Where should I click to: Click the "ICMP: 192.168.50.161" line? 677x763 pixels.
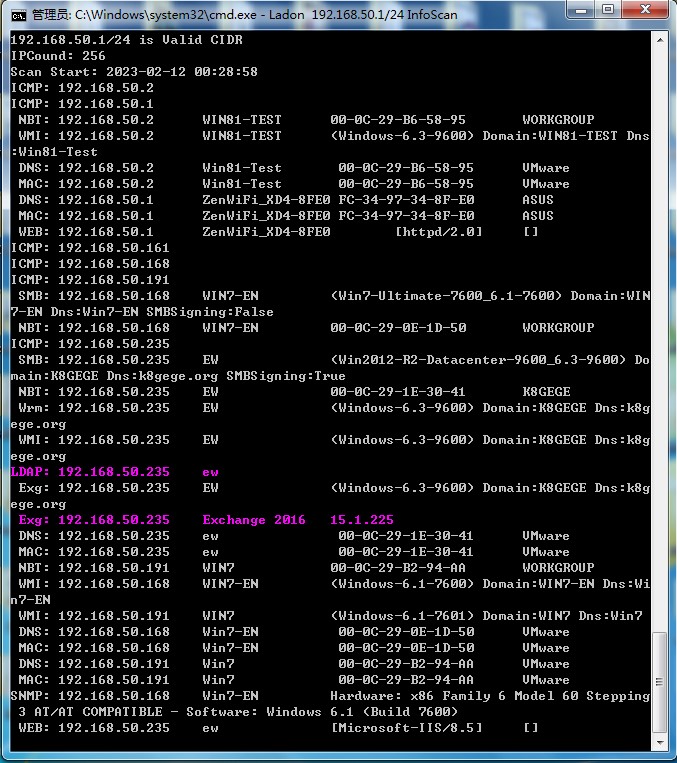click(90, 248)
